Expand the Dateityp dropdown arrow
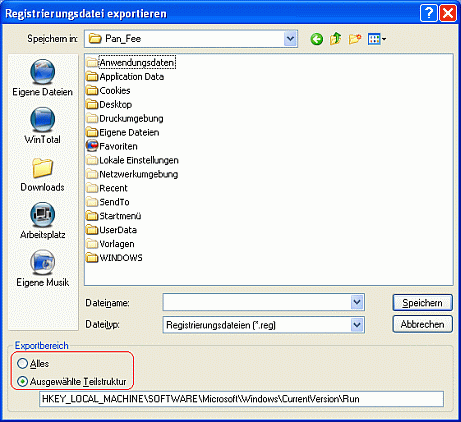The width and height of the screenshot is (461, 422). pyautogui.click(x=357, y=325)
